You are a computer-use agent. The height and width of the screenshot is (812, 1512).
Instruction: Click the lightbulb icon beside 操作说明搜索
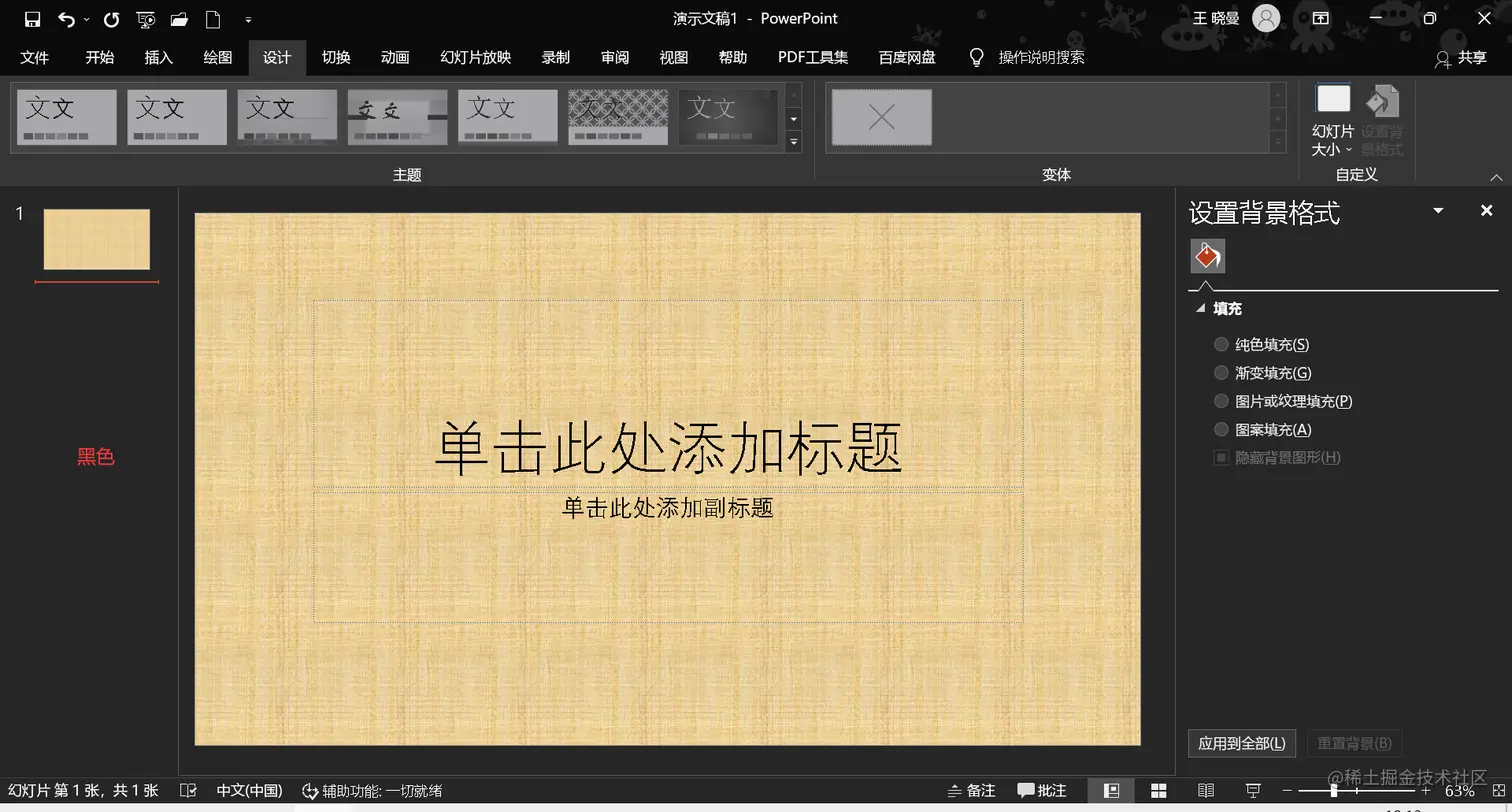[977, 57]
